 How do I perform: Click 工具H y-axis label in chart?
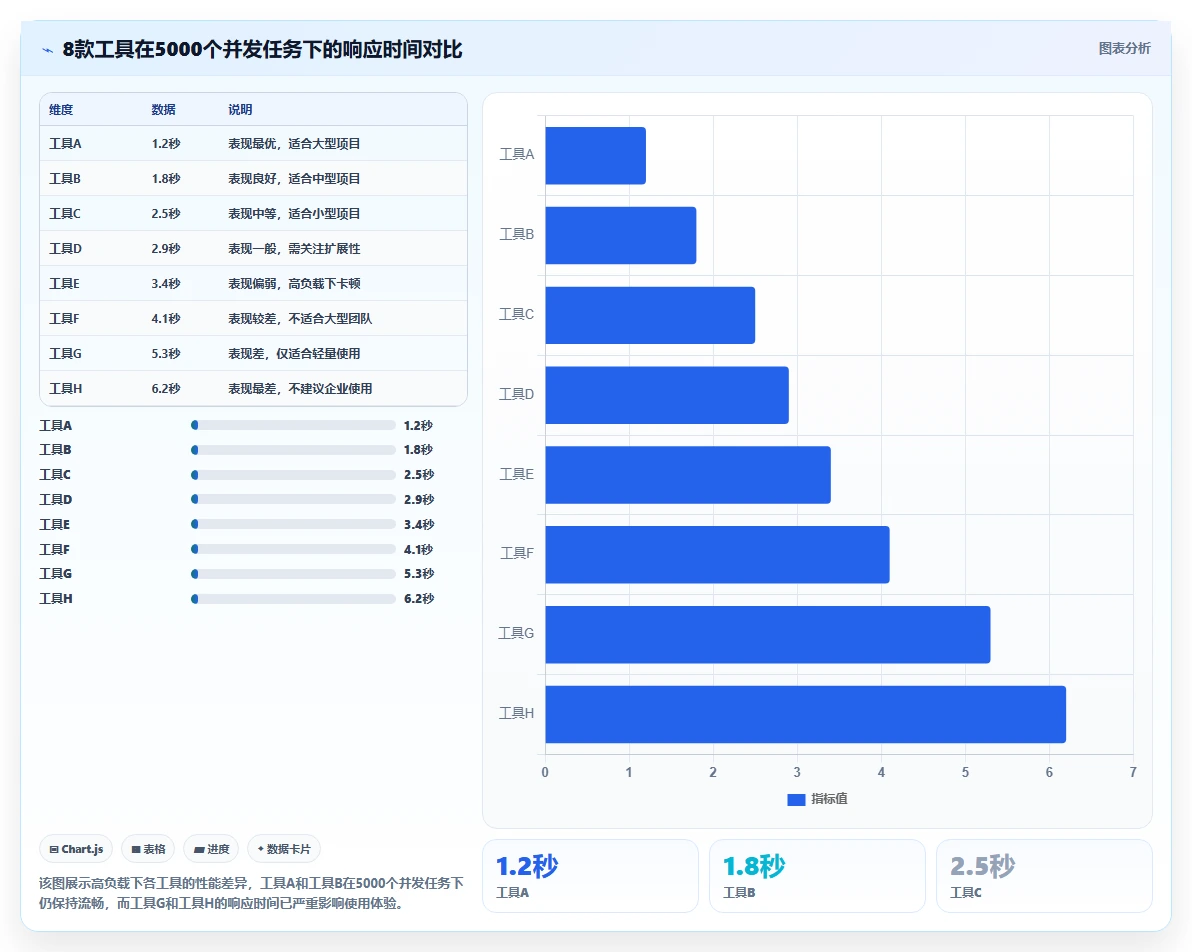pyautogui.click(x=516, y=713)
